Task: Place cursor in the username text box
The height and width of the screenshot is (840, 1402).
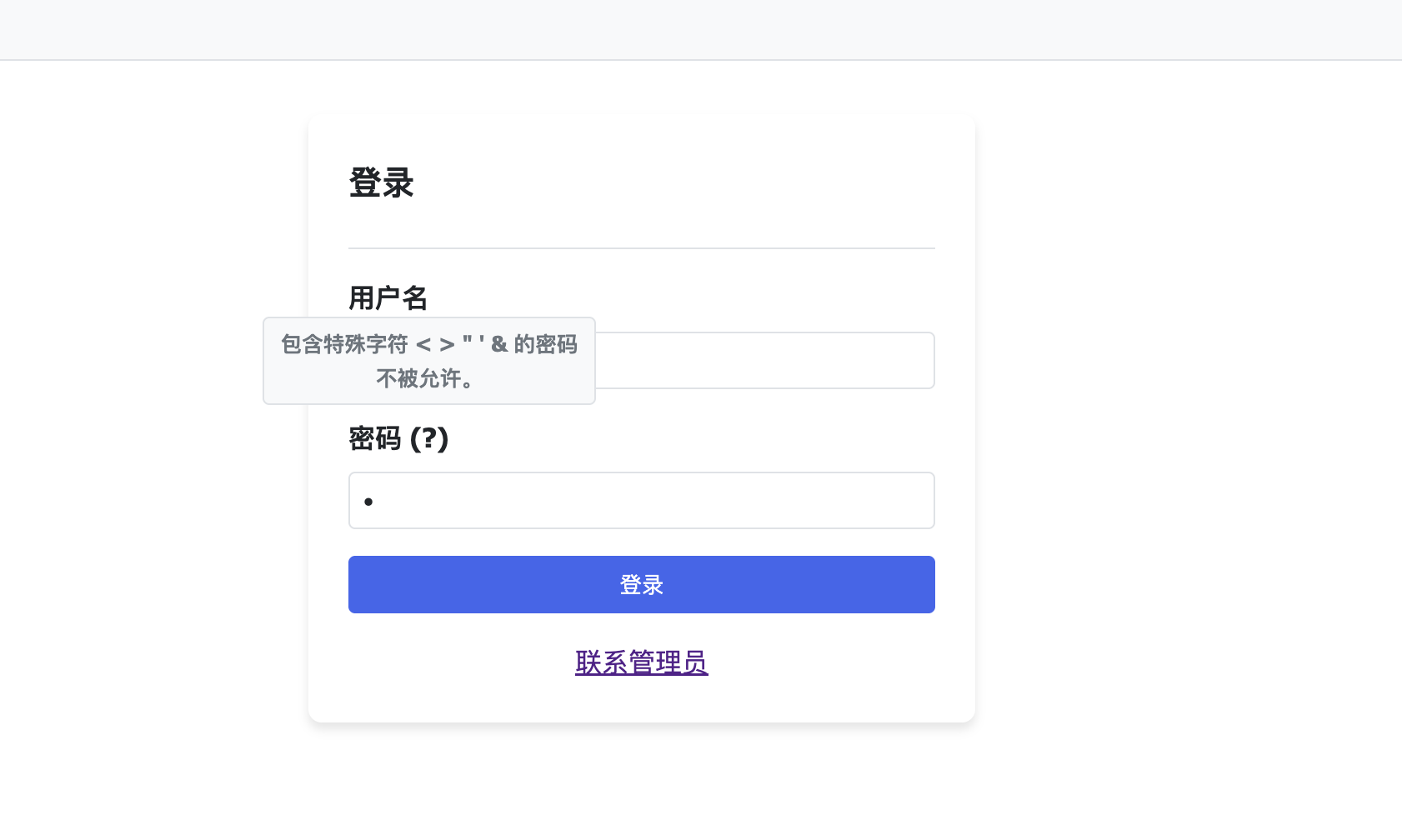Action: pos(764,361)
